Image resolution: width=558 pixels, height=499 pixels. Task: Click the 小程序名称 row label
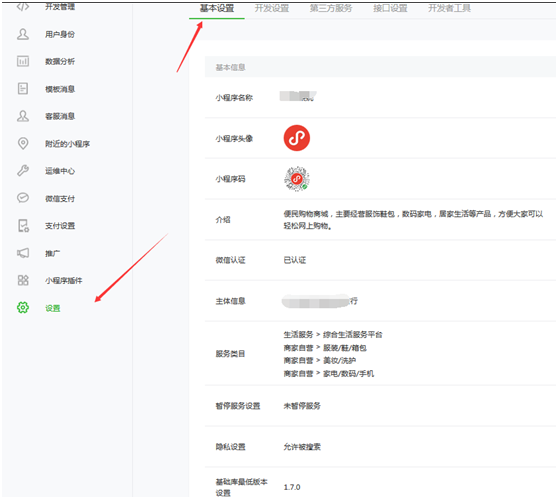click(x=234, y=98)
